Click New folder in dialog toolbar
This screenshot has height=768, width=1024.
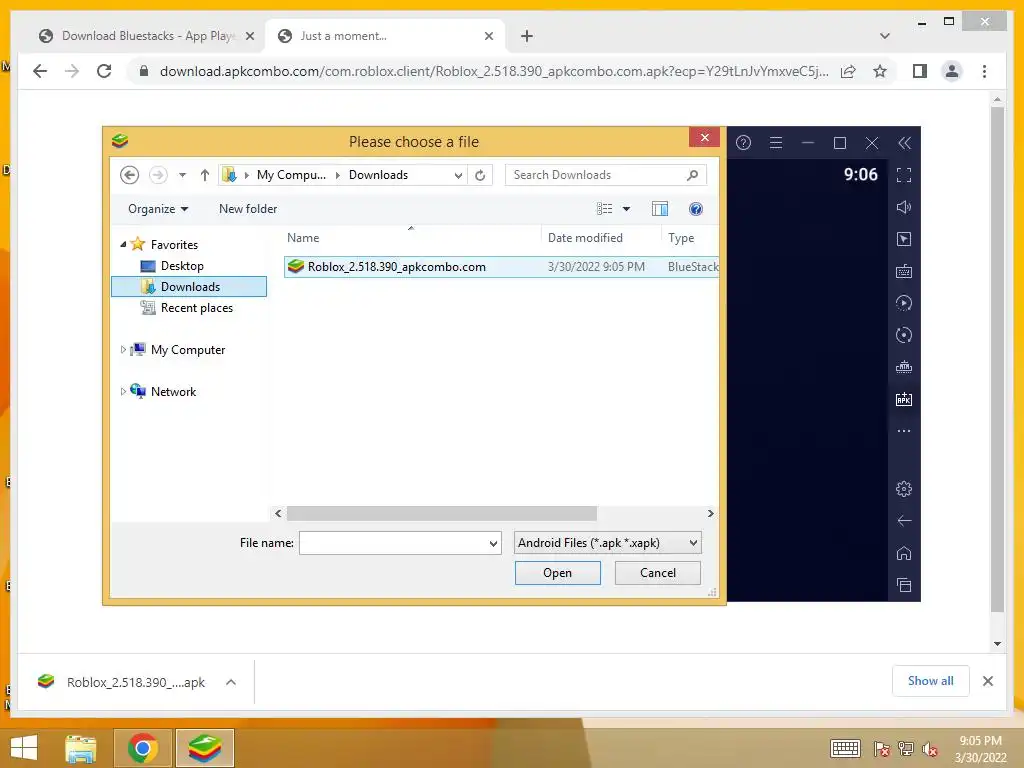248,209
